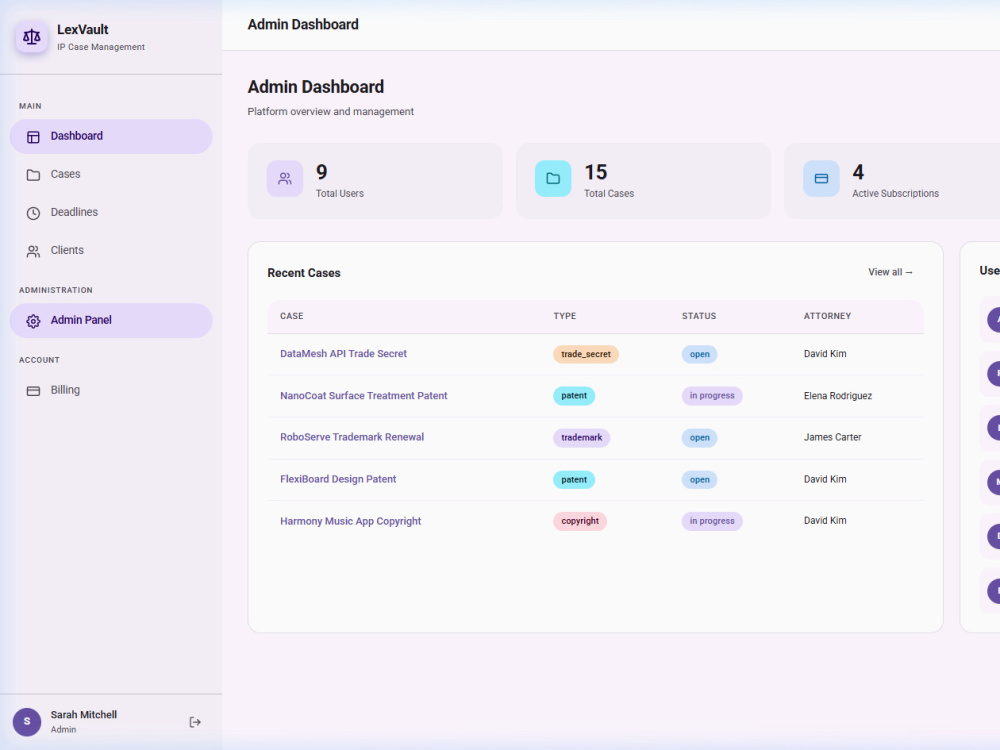Viewport: 1000px width, 750px height.
Task: Click Sarah Mitchell's name in the sidebar footer
Action: pyautogui.click(x=84, y=715)
